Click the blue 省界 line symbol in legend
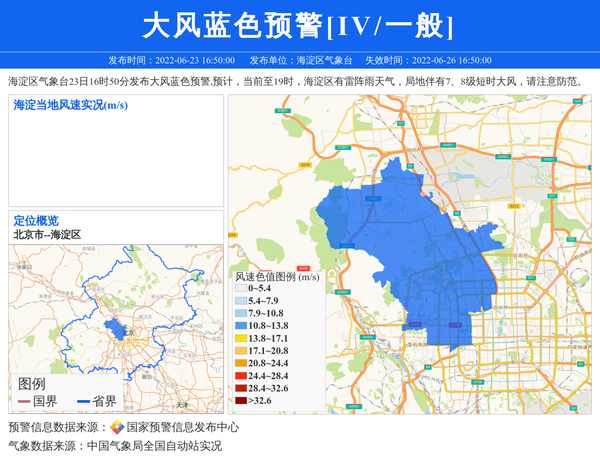This screenshot has width=600, height=471. point(83,401)
